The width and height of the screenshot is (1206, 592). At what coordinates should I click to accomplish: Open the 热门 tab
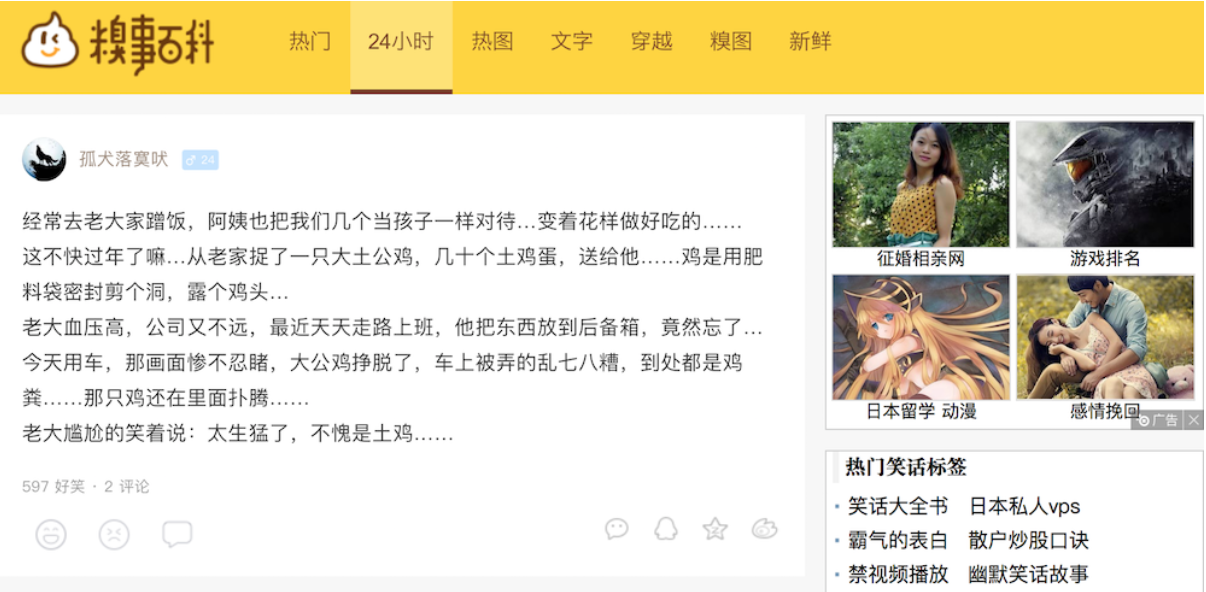click(x=310, y=42)
